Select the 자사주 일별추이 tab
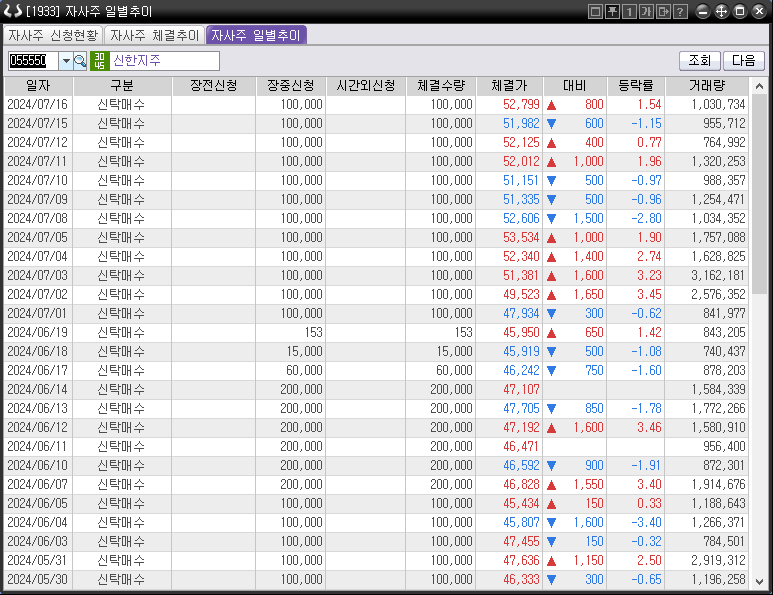Screen dimensions: 773x595 256,35
